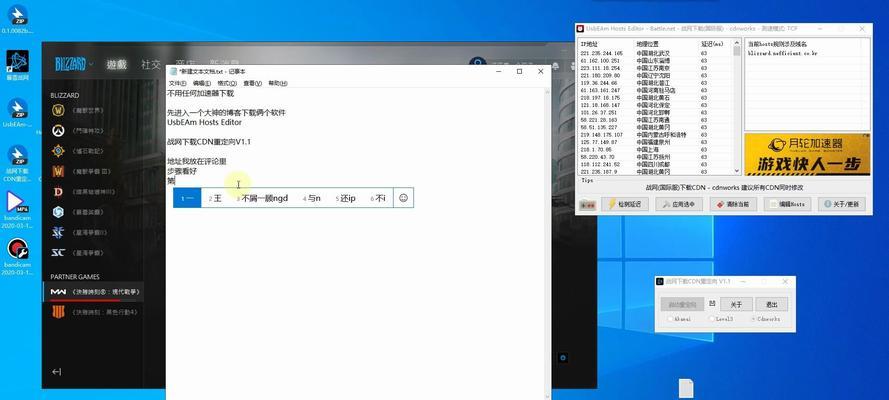Click the grayed redirect button in CDN tool
The height and width of the screenshot is (400, 889).
(x=682, y=304)
